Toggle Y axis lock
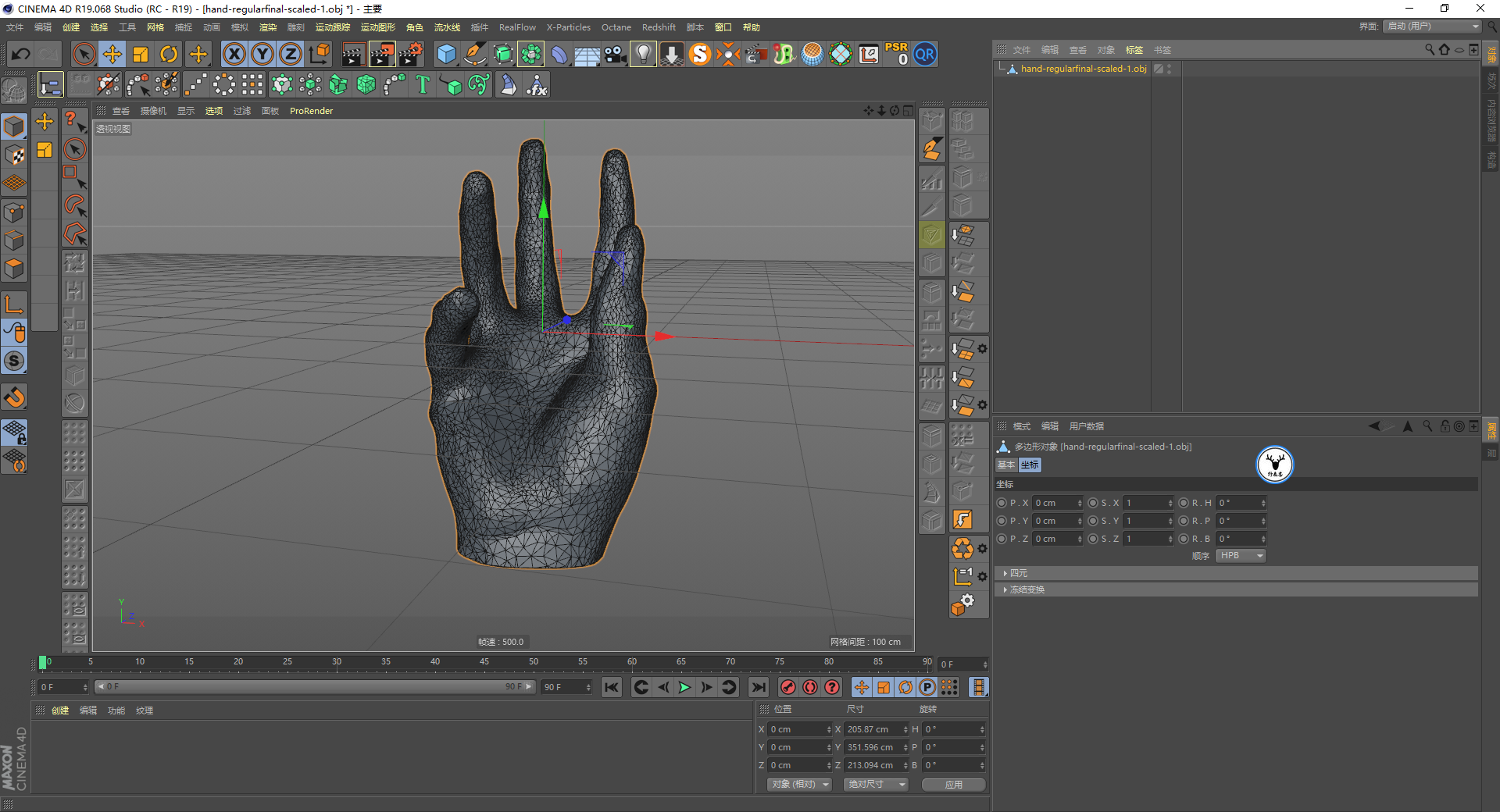This screenshot has width=1500, height=812. point(262,54)
